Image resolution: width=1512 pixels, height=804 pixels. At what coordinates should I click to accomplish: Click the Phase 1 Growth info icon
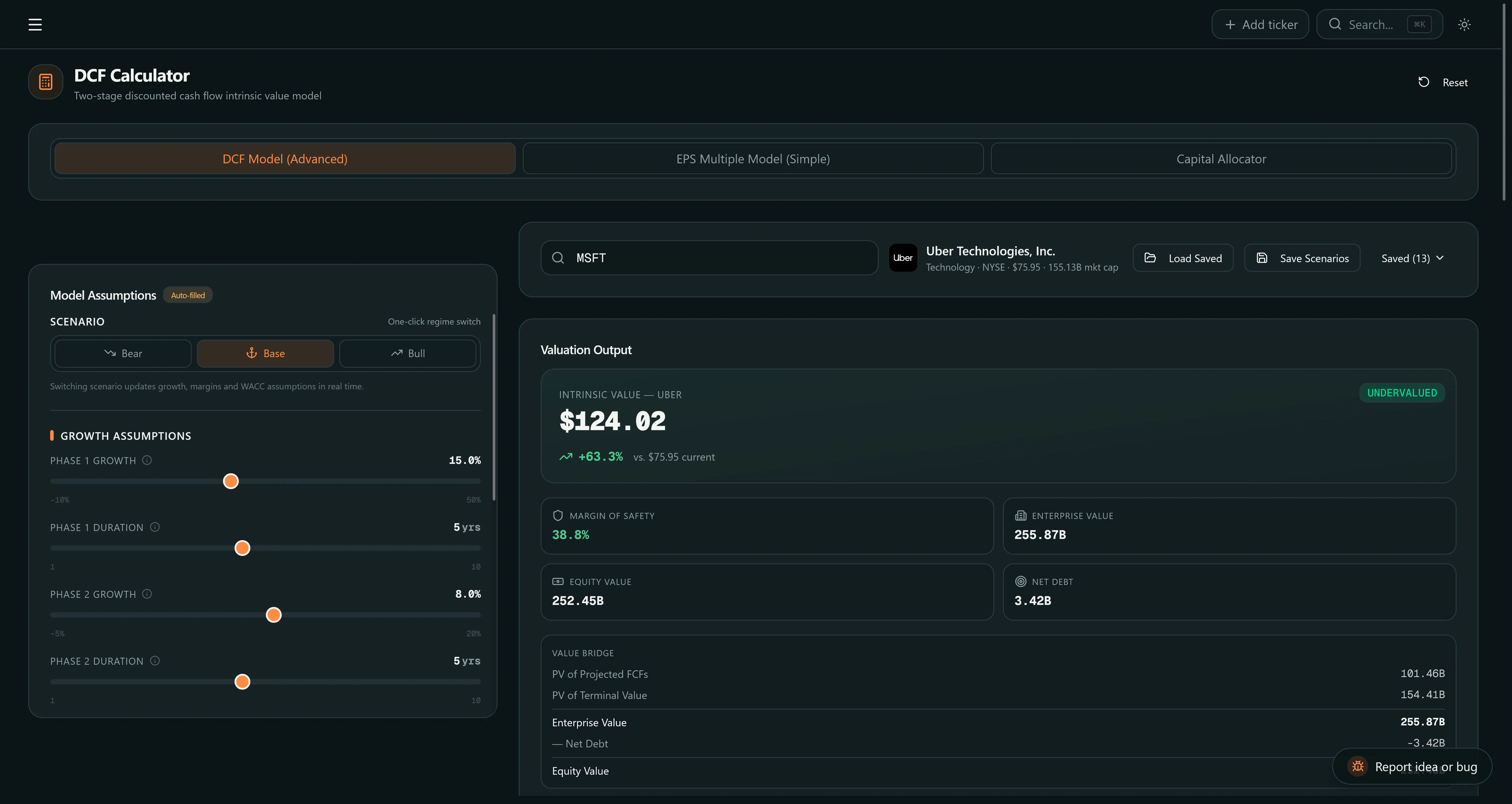pos(147,461)
